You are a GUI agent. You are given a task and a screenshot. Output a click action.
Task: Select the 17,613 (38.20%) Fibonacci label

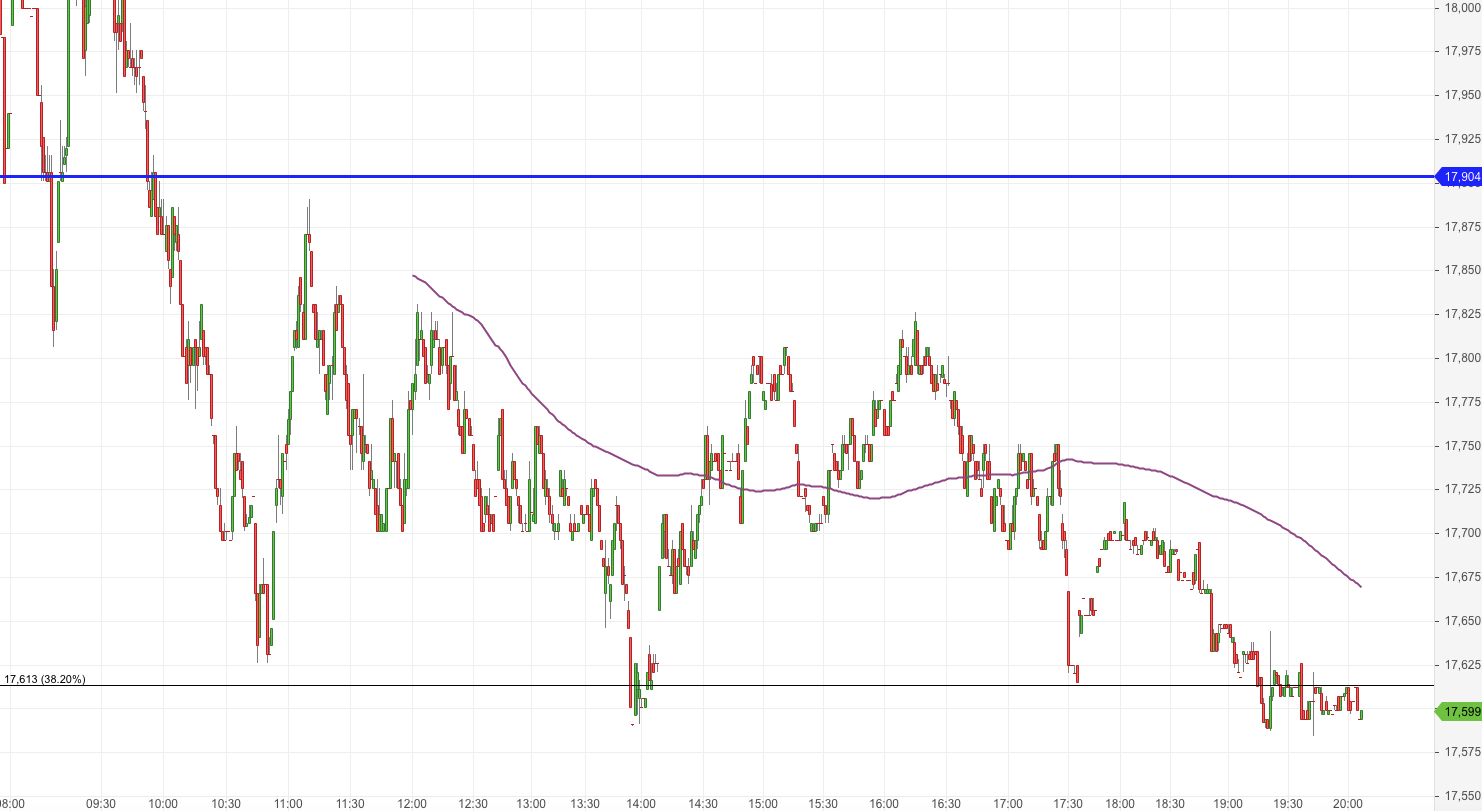45,678
